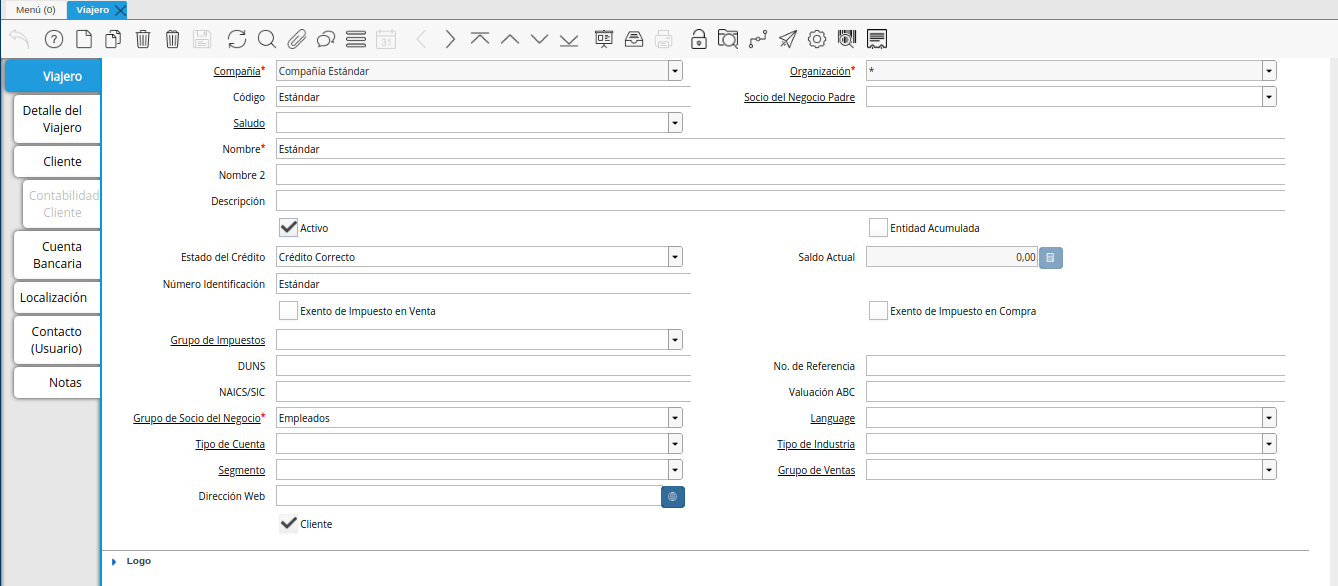Open Help from the toolbar
The image size is (1338, 586).
tap(54, 39)
